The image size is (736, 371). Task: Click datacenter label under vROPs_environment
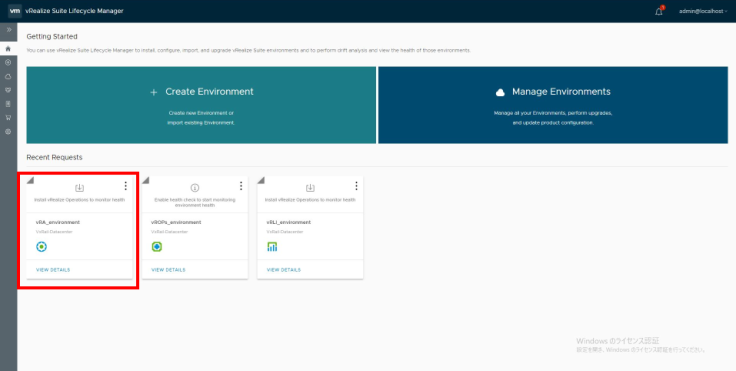point(169,232)
